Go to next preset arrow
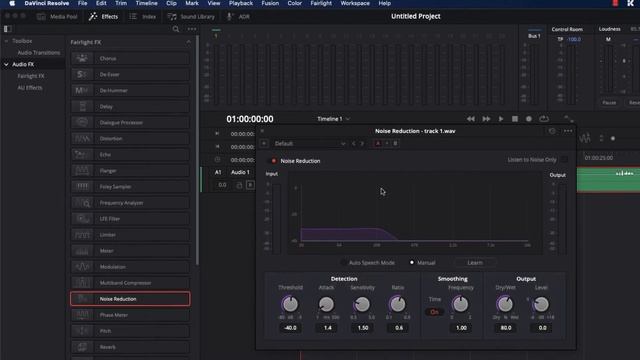 point(362,144)
